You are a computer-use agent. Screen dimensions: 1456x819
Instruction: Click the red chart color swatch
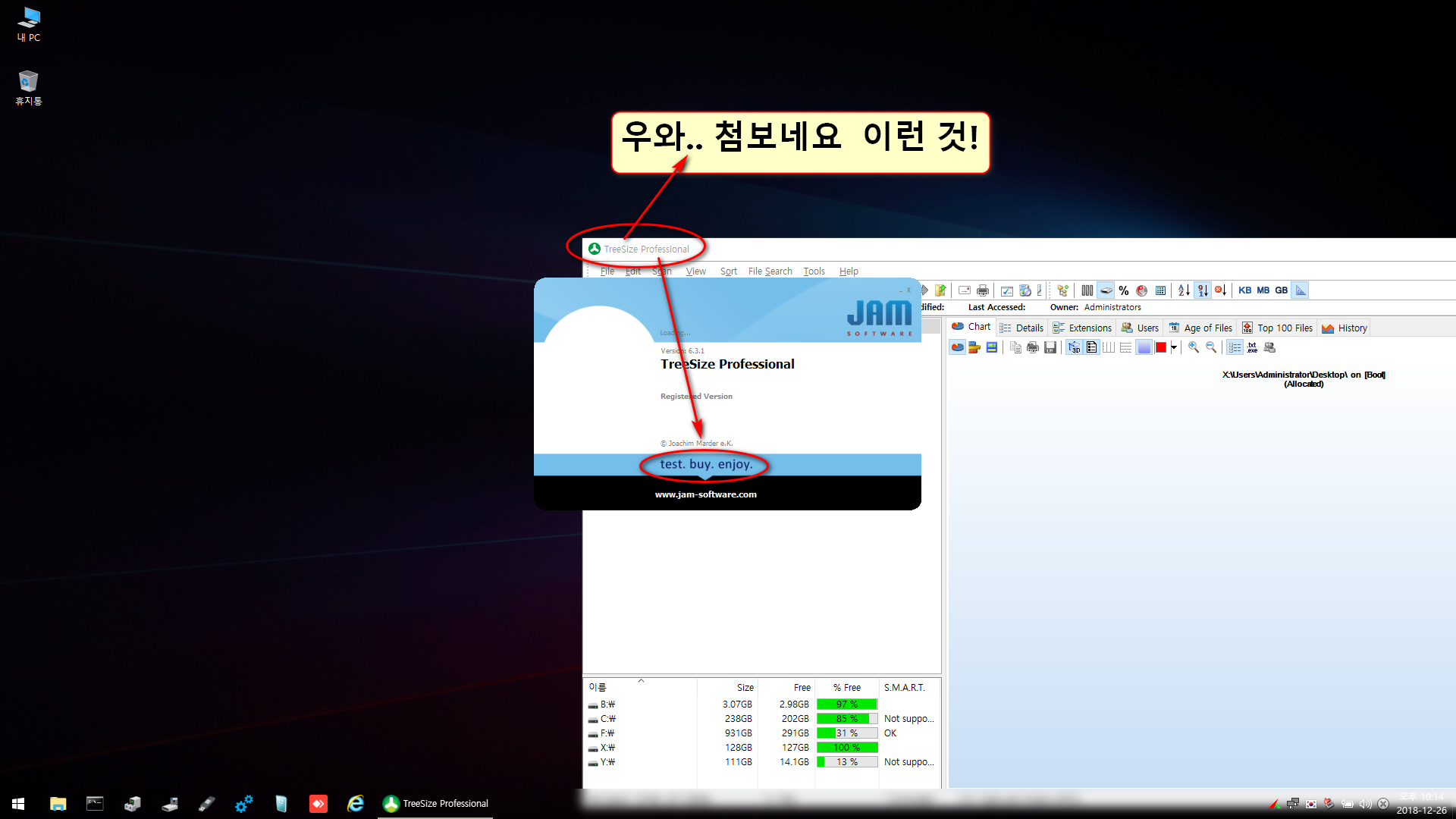(x=1161, y=347)
